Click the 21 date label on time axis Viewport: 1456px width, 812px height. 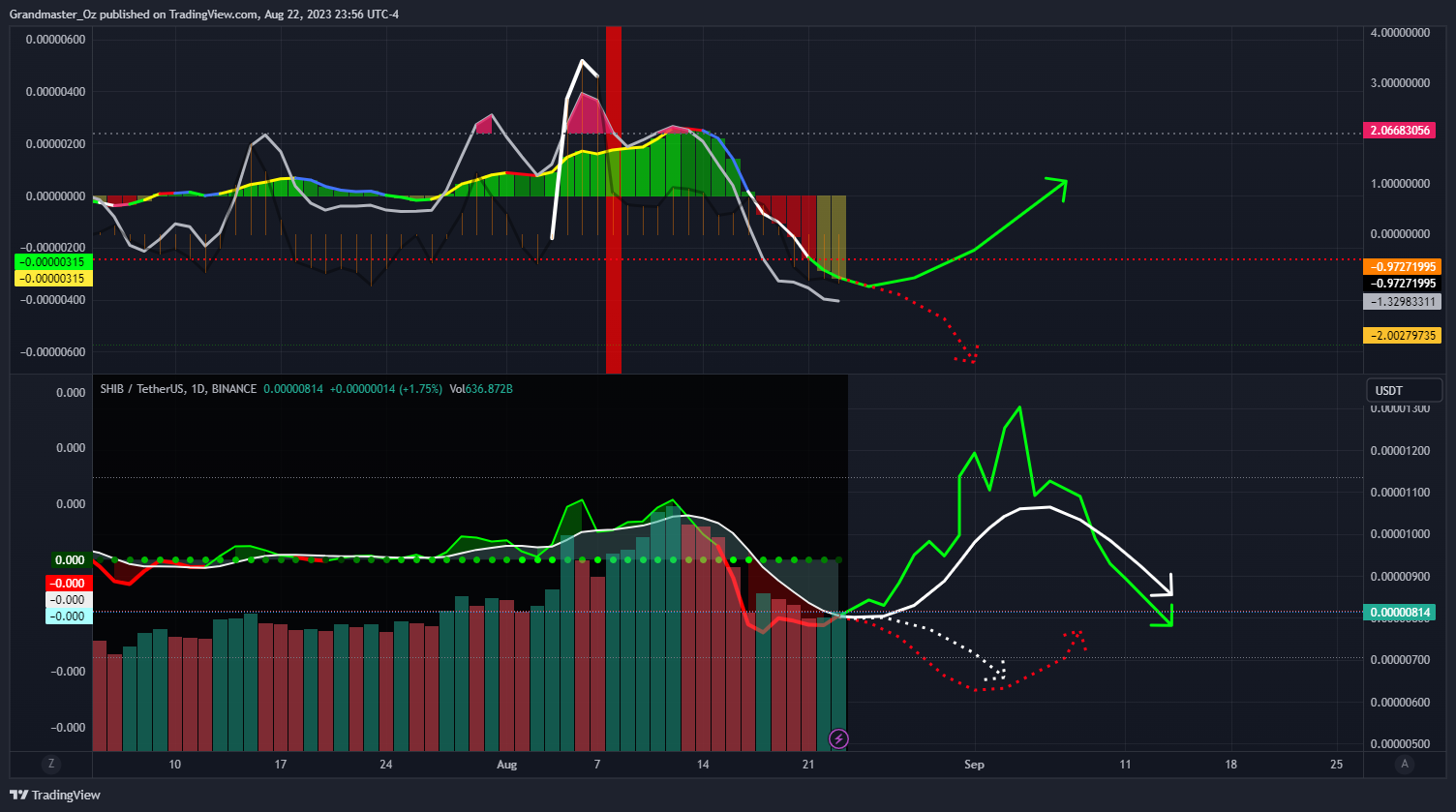coord(807,765)
